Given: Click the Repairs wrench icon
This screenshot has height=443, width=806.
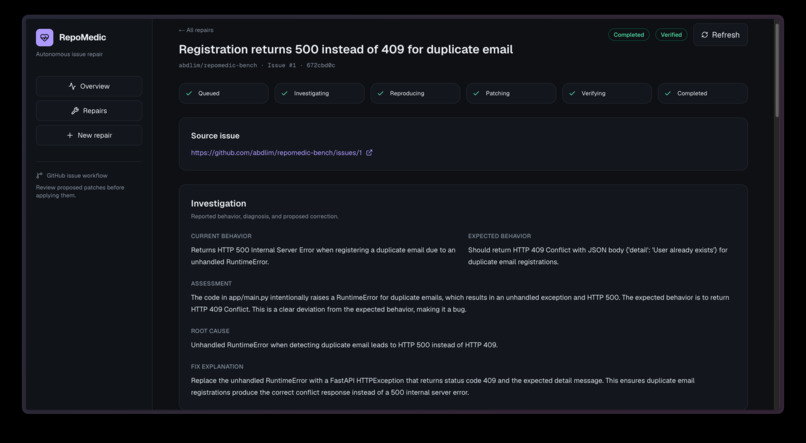Looking at the screenshot, I should (75, 110).
